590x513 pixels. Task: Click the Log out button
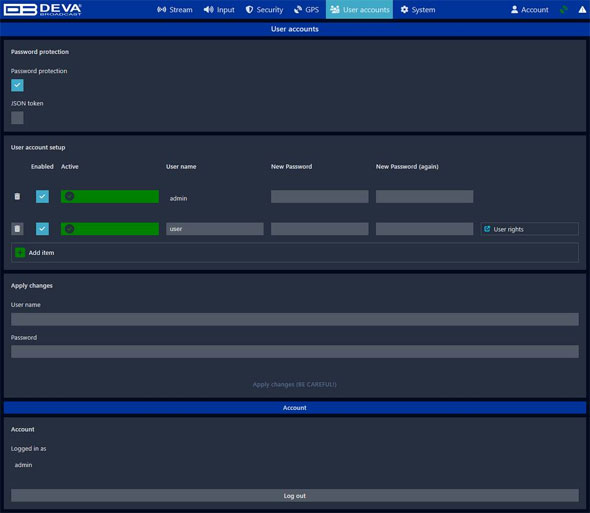coord(295,496)
